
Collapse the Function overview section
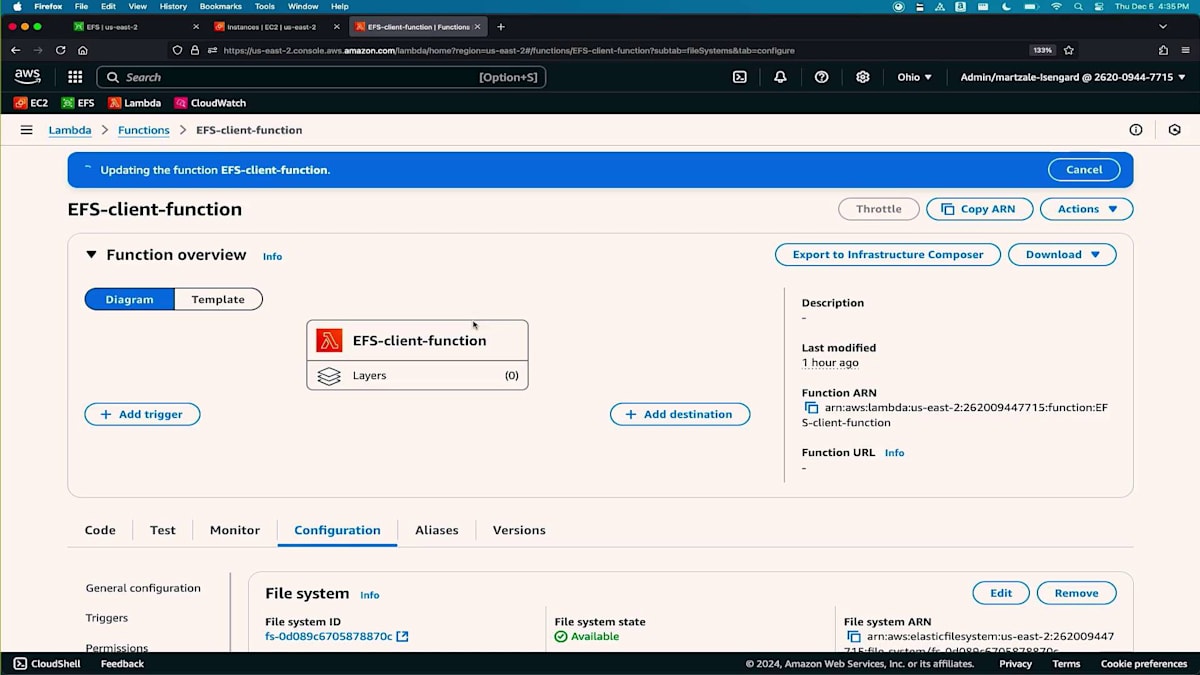click(91, 255)
